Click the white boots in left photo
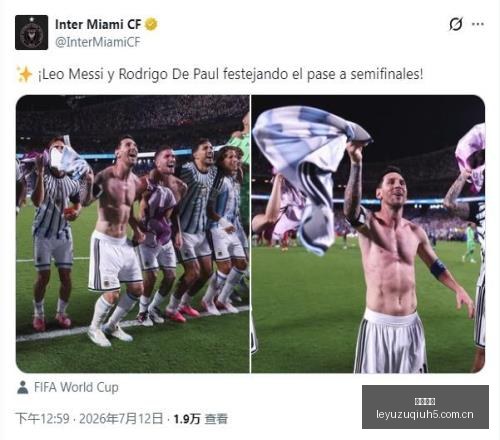This screenshot has width=500, height=440. (110, 334)
